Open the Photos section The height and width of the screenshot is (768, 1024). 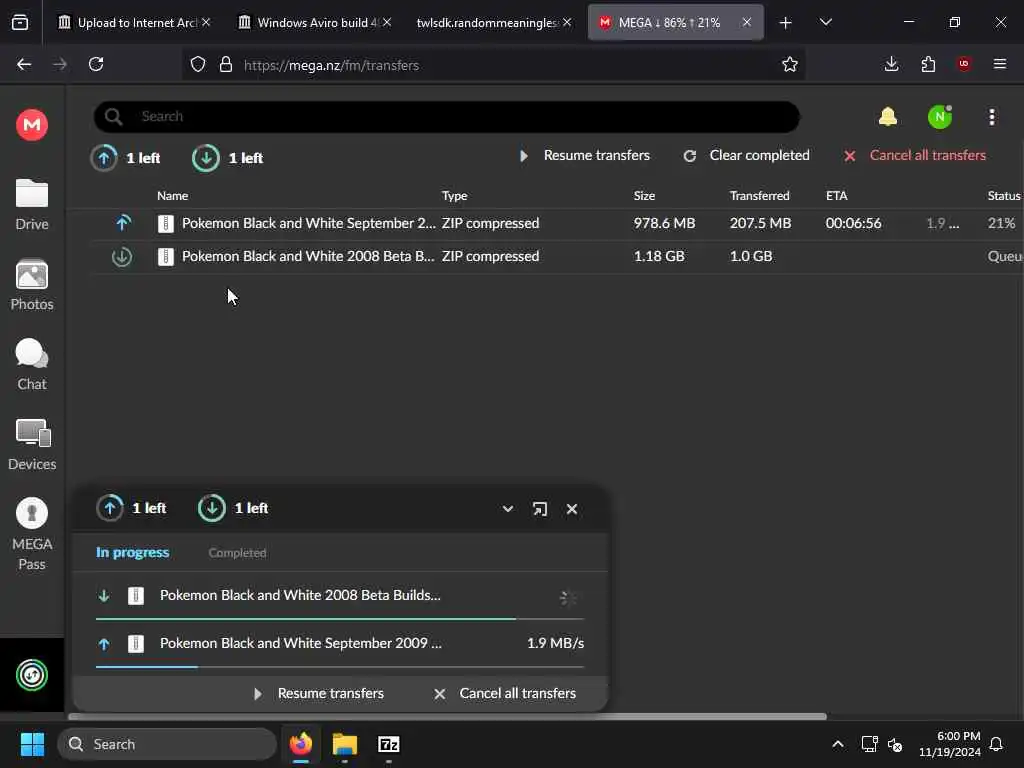[x=32, y=285]
